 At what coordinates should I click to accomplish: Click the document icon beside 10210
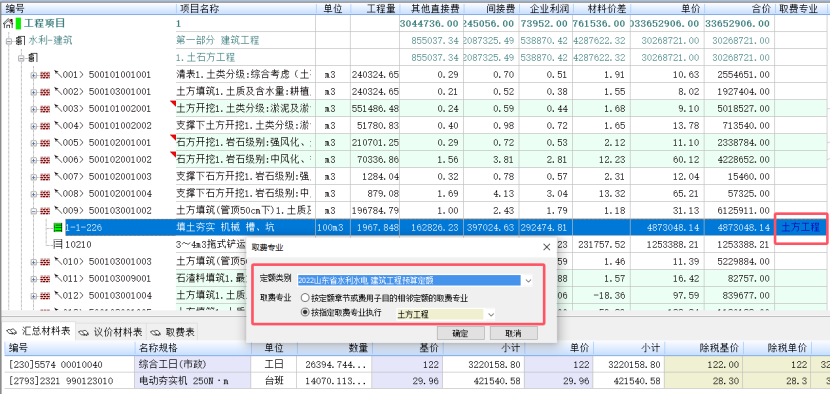(58, 245)
